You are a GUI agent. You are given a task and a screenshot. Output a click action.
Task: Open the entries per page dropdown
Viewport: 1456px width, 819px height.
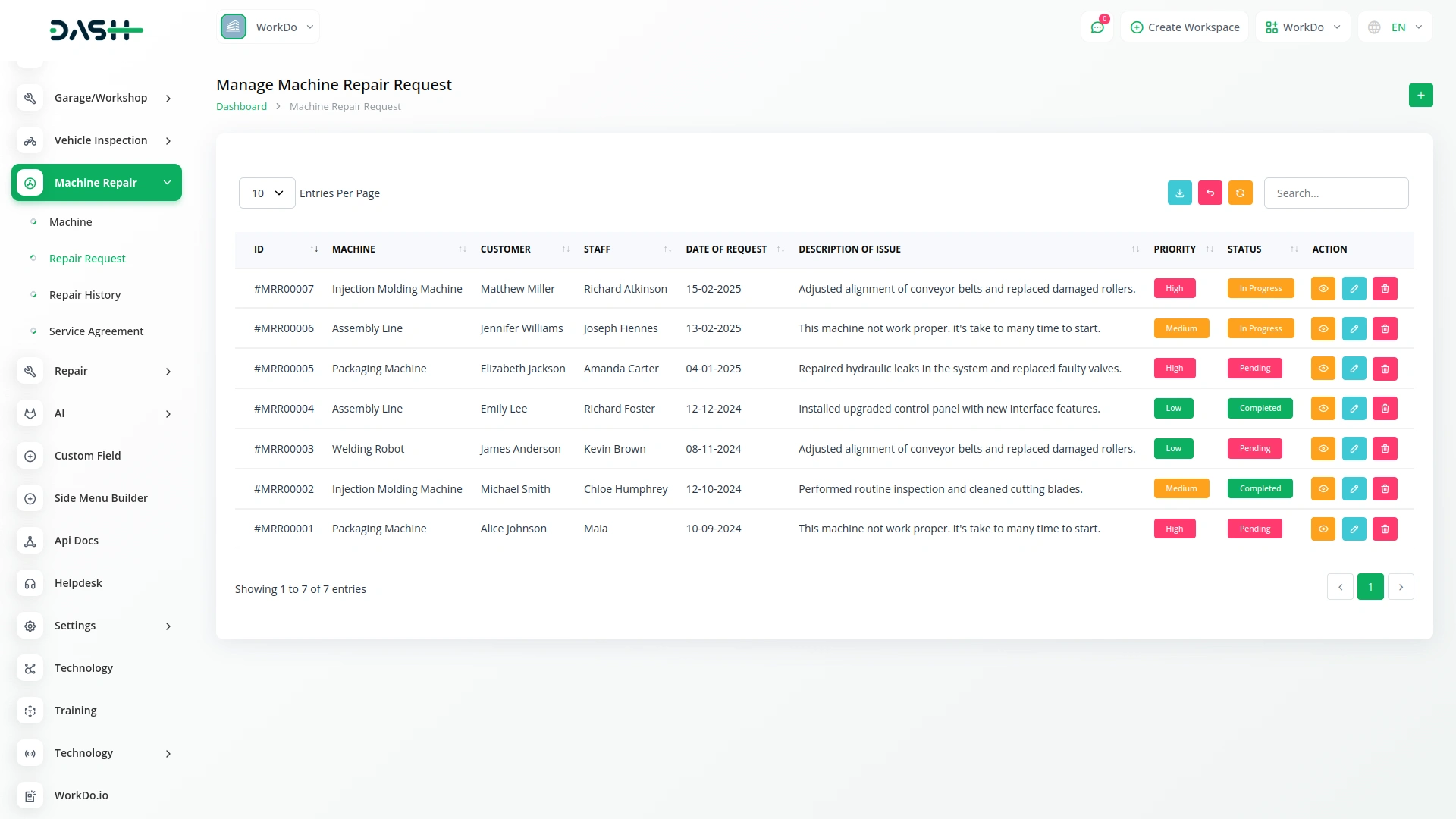(267, 193)
